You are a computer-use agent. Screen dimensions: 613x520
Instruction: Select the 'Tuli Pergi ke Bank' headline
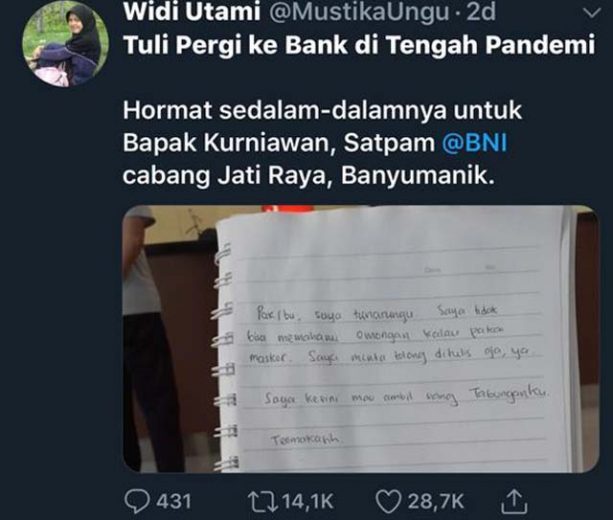(x=359, y=45)
